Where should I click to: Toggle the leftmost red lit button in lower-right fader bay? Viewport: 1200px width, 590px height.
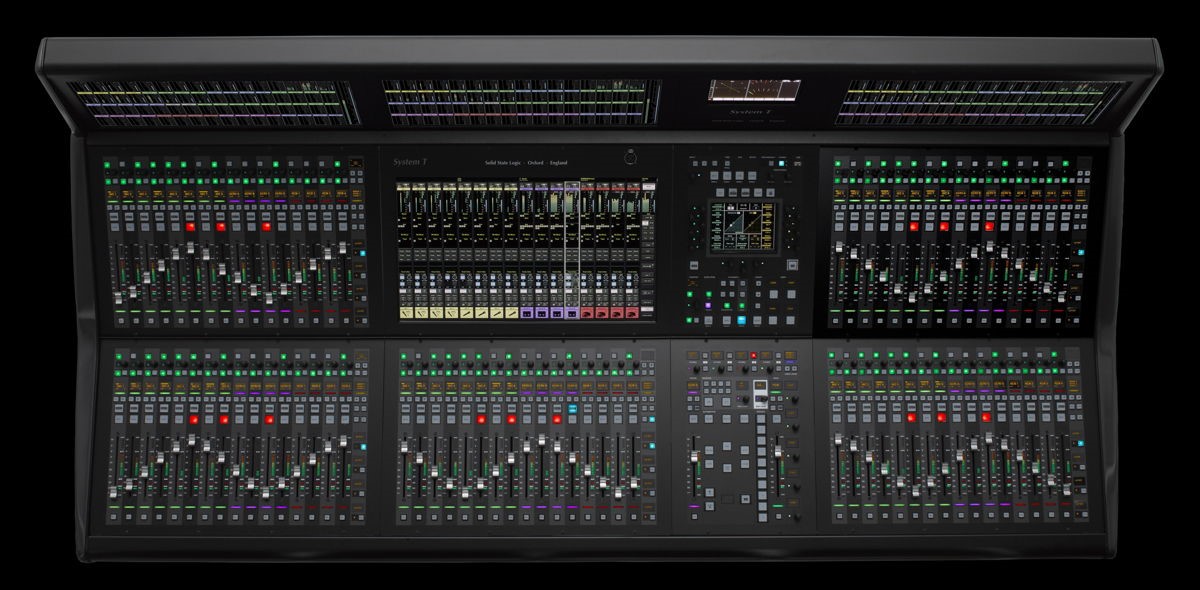pyautogui.click(x=912, y=420)
